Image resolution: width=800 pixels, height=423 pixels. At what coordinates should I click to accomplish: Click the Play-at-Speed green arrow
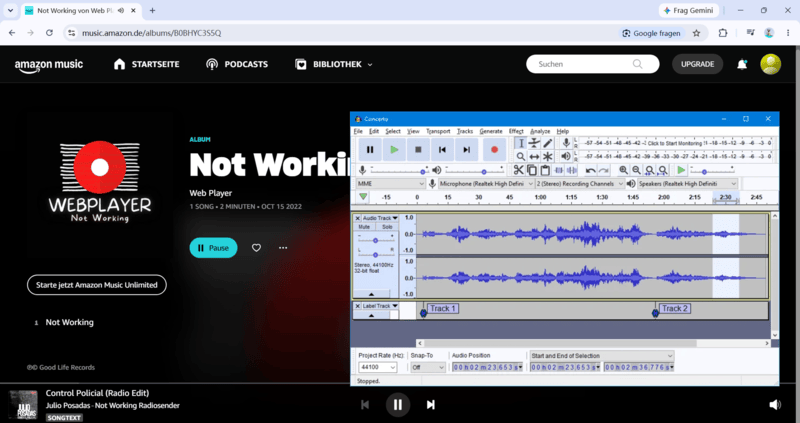click(681, 170)
